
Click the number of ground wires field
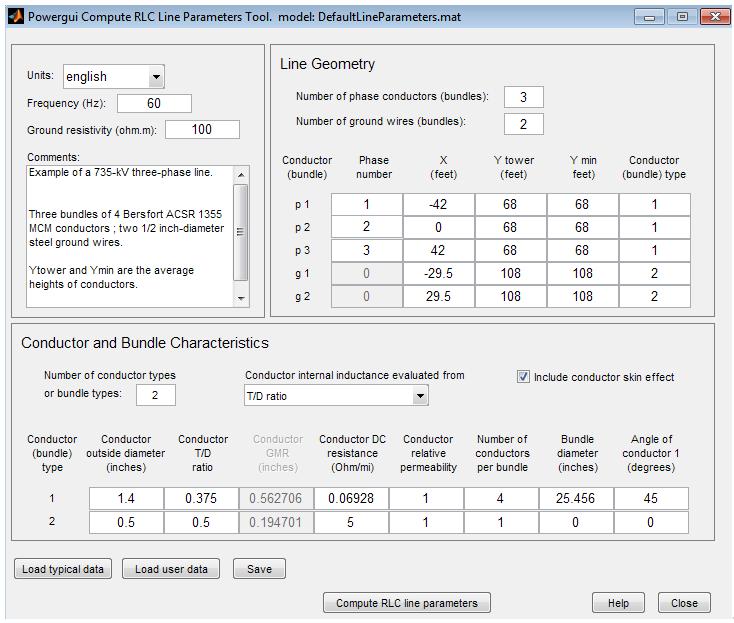[524, 124]
